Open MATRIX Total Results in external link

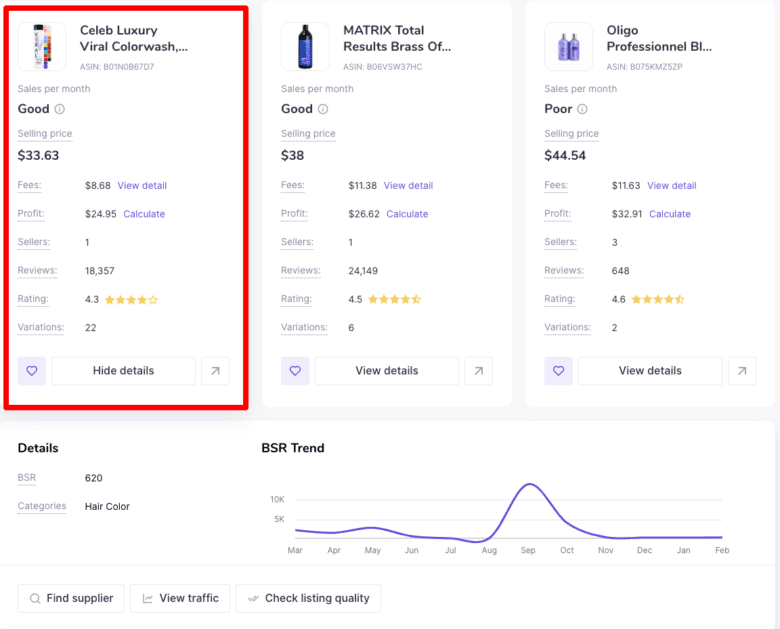[479, 371]
